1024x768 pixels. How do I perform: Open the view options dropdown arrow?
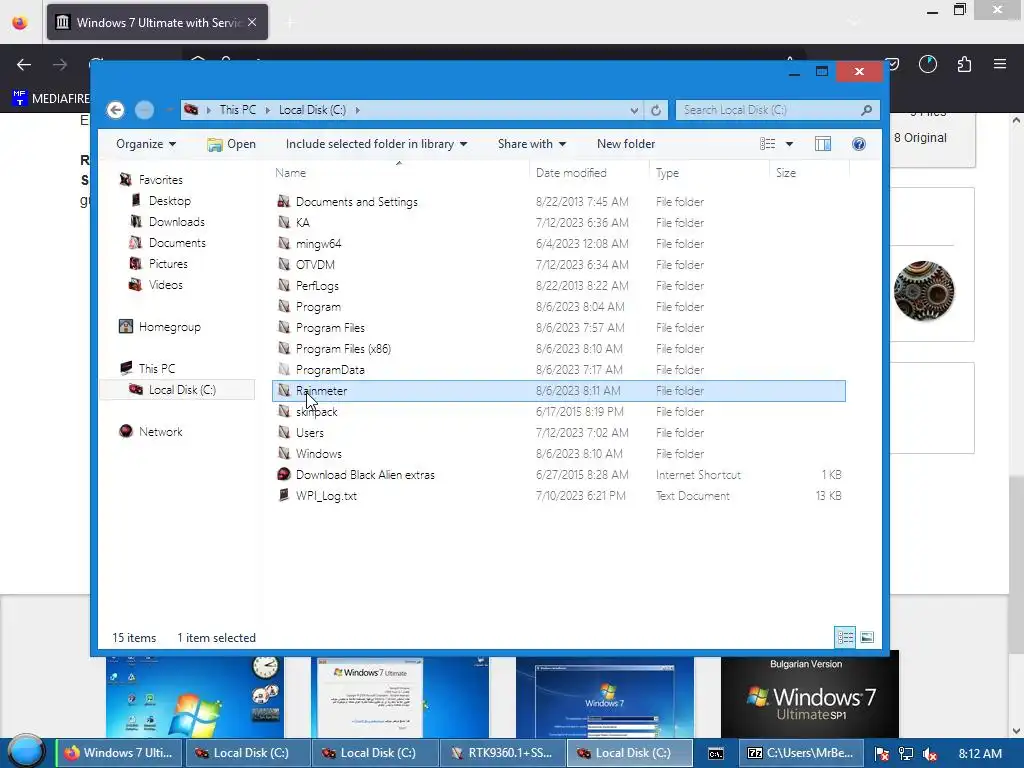[x=789, y=144]
